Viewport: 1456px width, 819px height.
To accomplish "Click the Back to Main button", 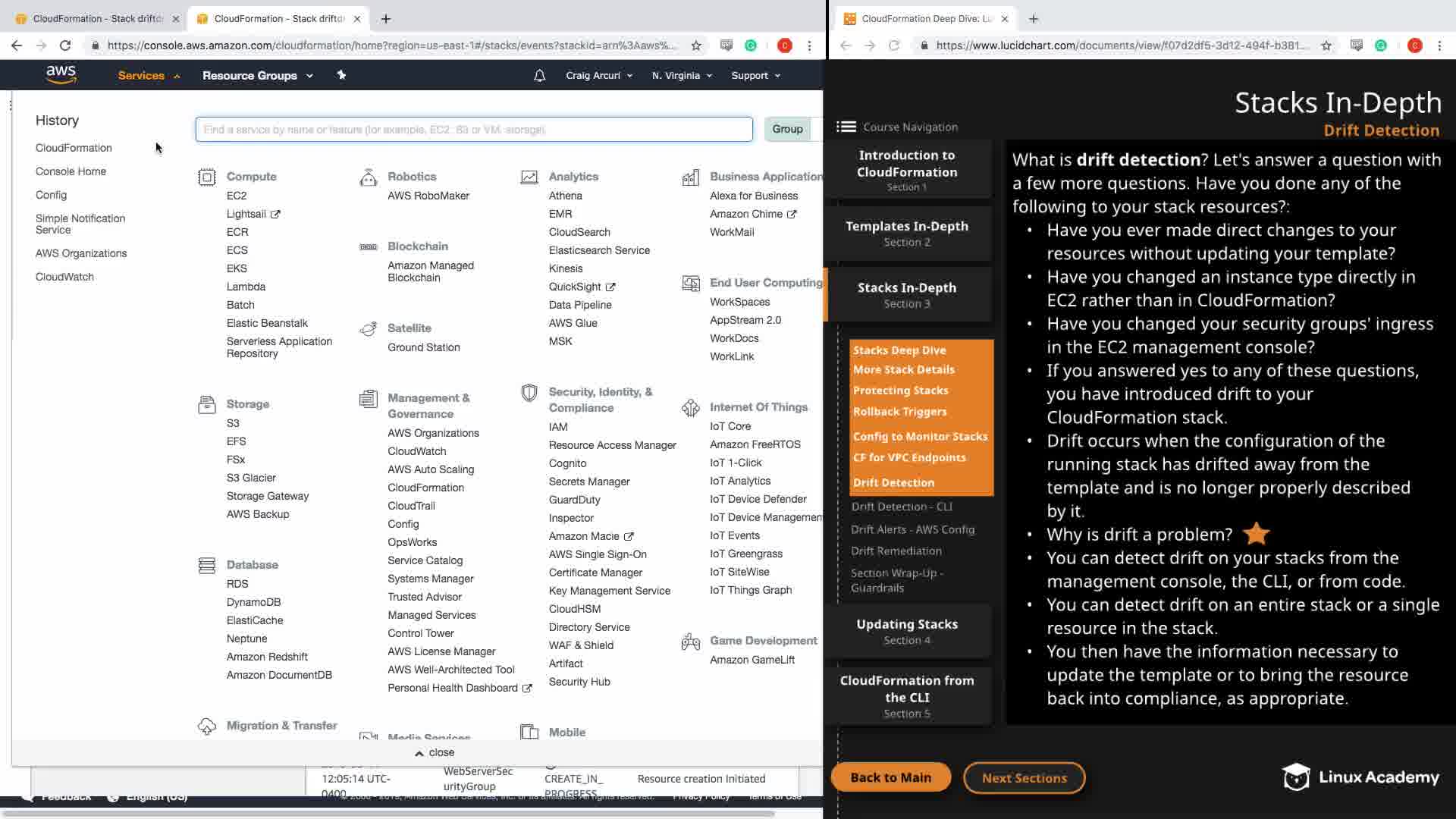I will pyautogui.click(x=890, y=777).
